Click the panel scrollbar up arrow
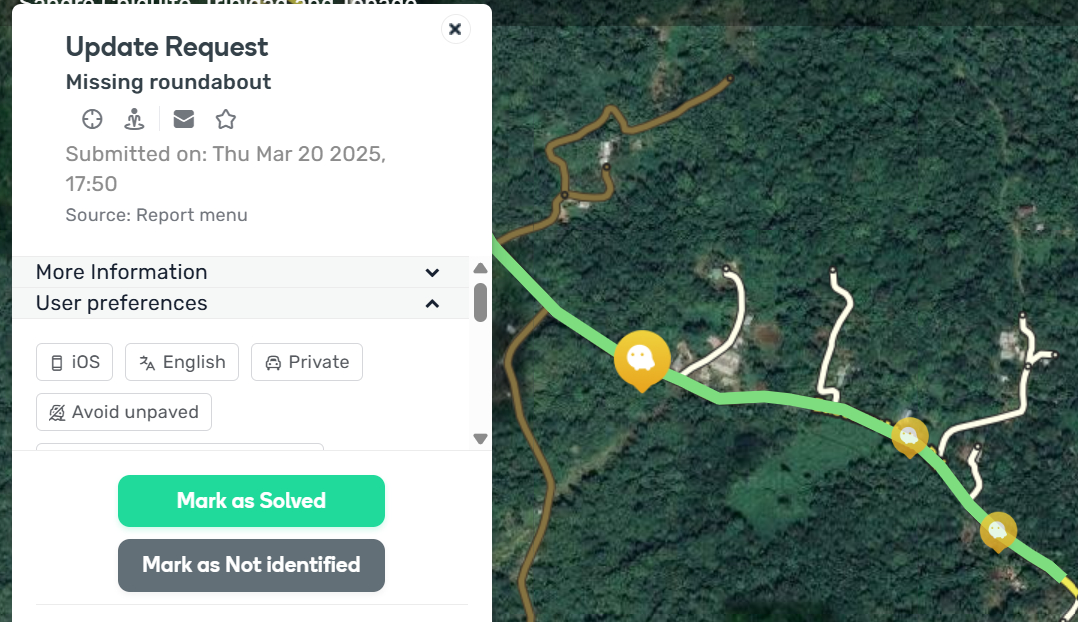The height and width of the screenshot is (622, 1078). point(480,268)
